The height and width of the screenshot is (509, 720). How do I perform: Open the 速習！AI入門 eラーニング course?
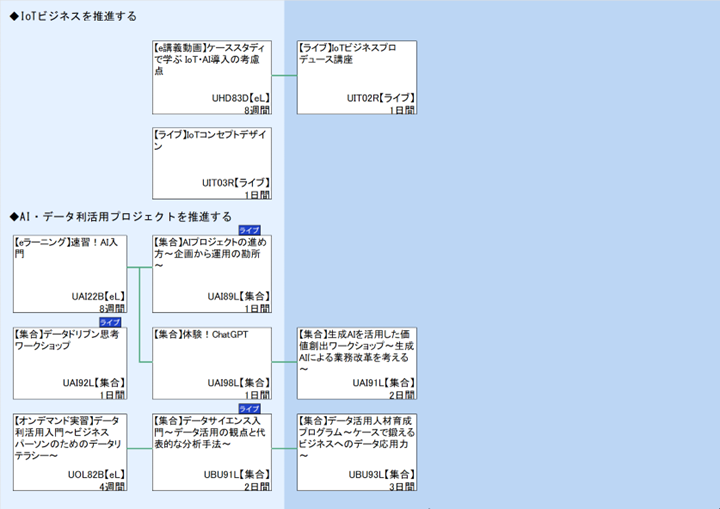(70, 248)
